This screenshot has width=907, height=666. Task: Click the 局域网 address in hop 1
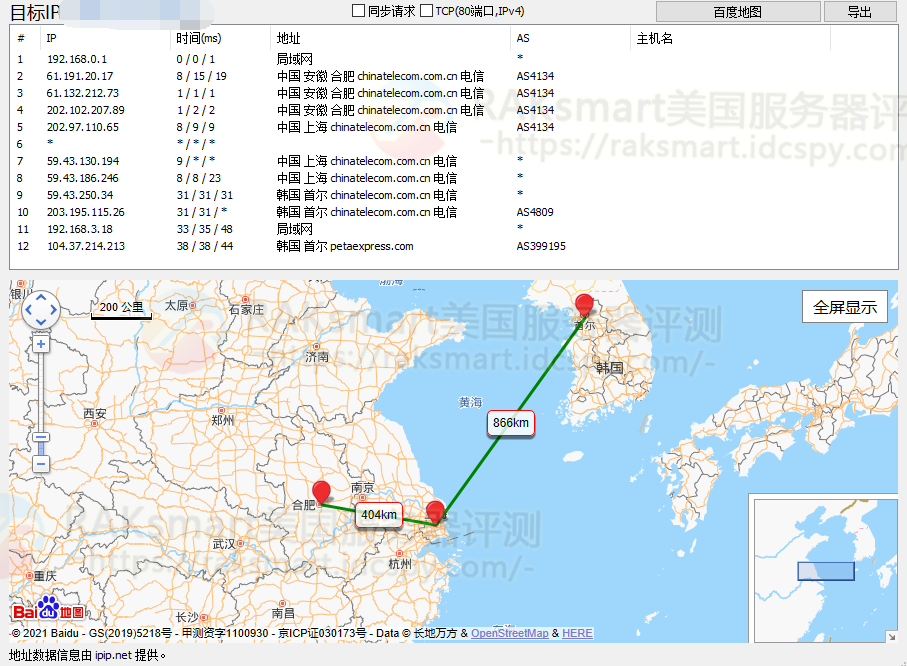(294, 59)
